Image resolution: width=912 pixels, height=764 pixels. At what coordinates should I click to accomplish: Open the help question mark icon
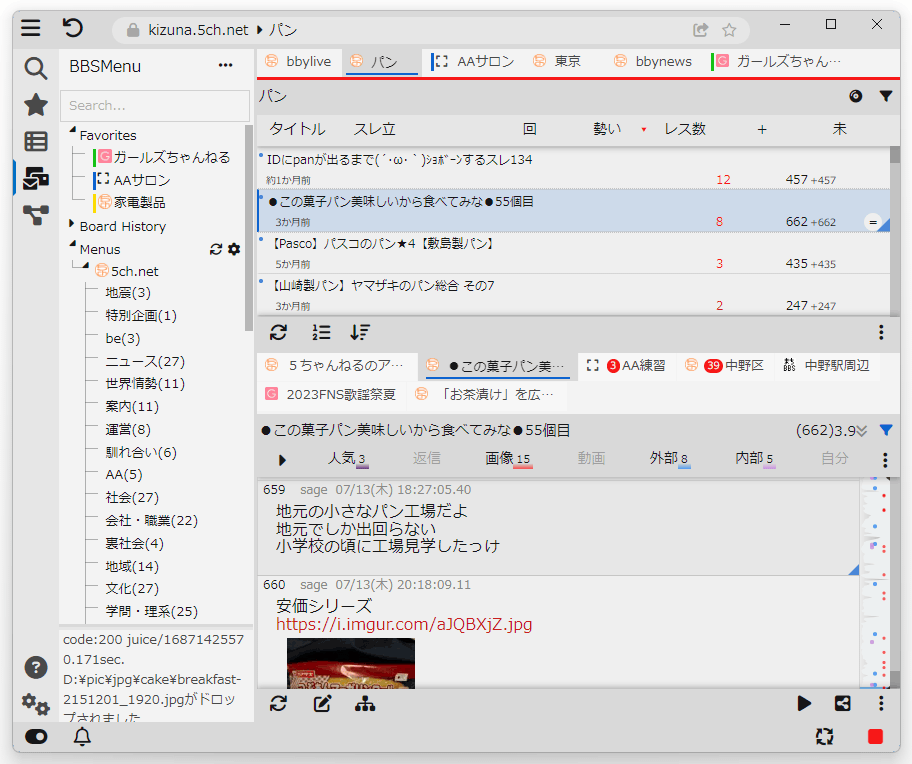coord(35,667)
